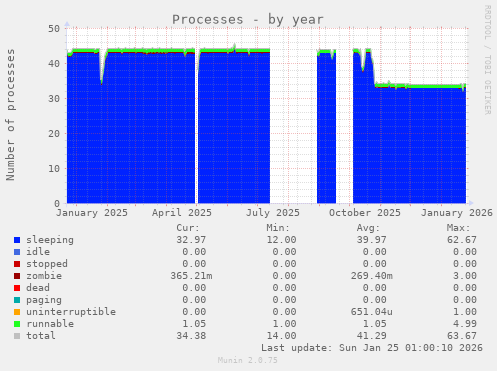The width and height of the screenshot is (497, 371).
Task: Click the 'January 2025' x-axis label
Action: (92, 213)
